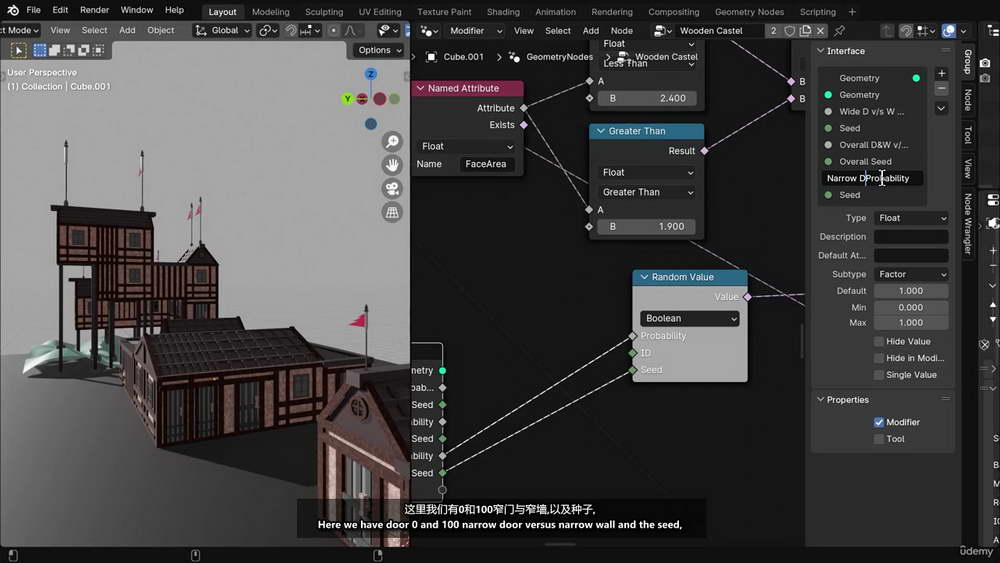Click the snapping magnet icon
The height and width of the screenshot is (563, 1000).
(x=291, y=31)
